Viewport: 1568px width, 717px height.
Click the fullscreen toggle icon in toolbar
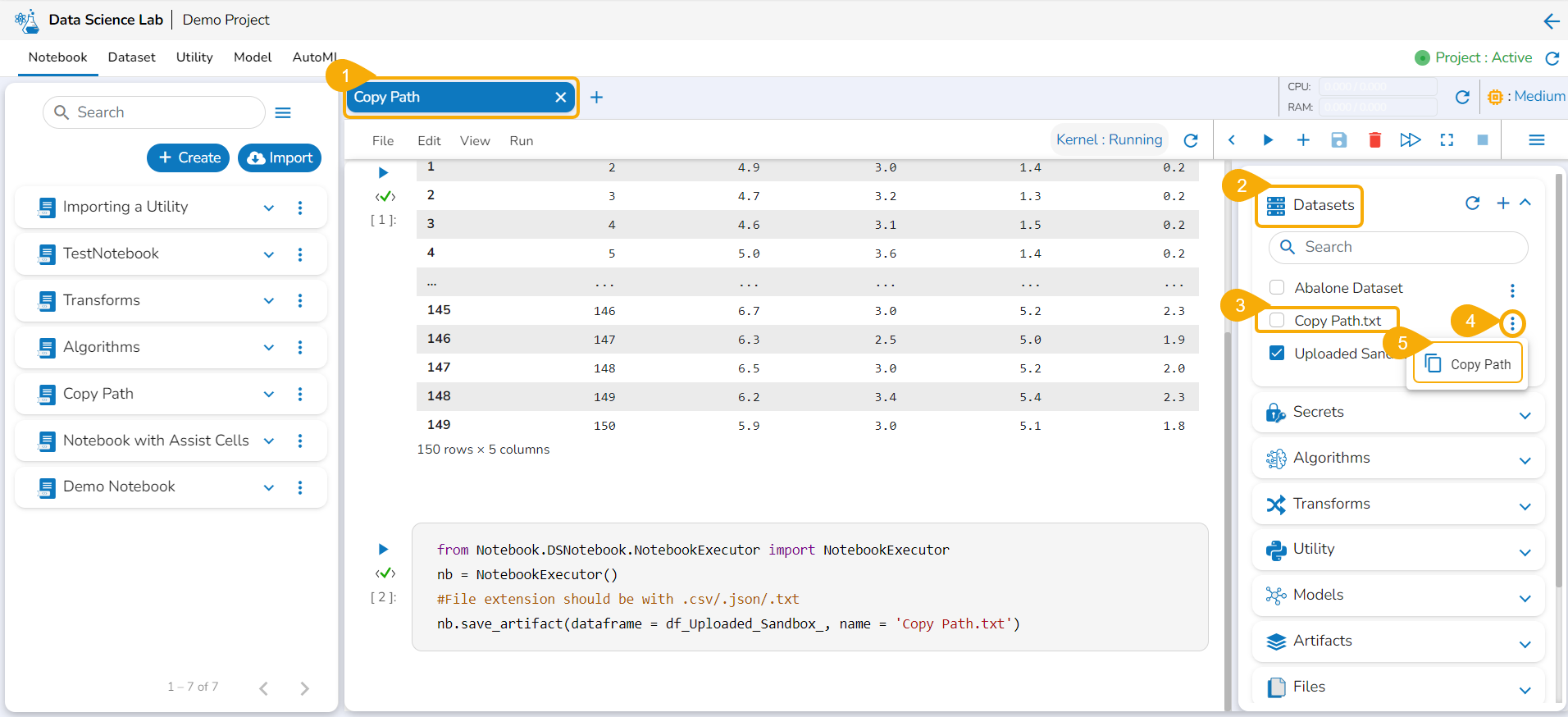coord(1447,140)
